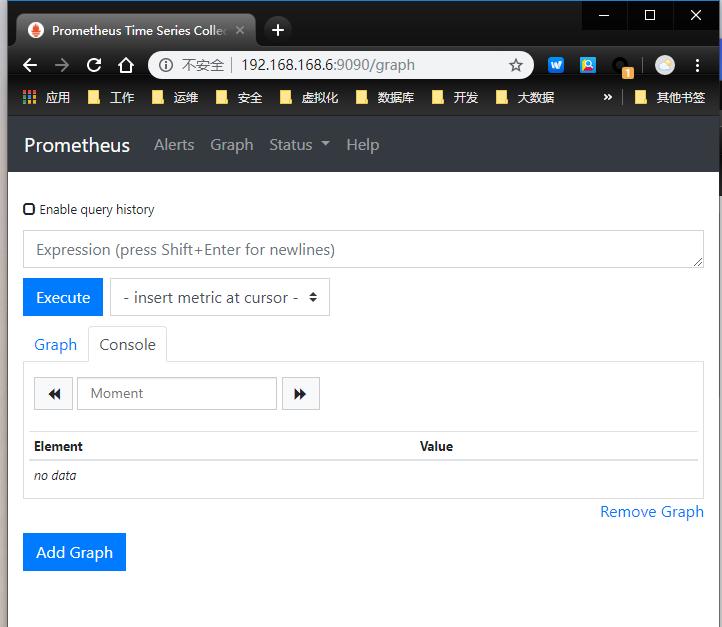Image resolution: width=722 pixels, height=627 pixels.
Task: Open Chrome's three-dot menu
Action: point(697,65)
